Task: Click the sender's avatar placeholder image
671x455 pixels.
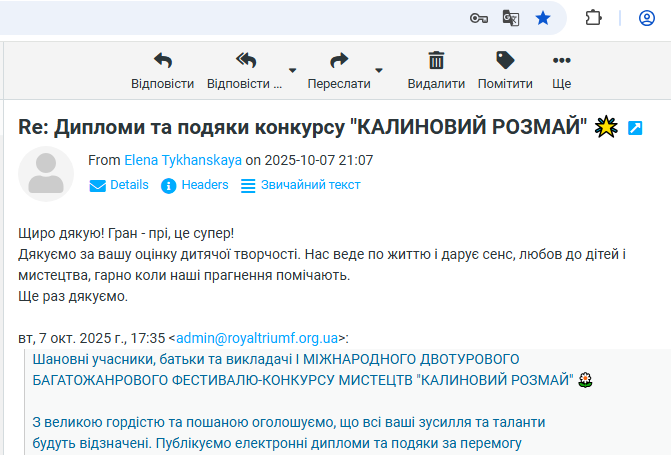Action: [x=46, y=173]
